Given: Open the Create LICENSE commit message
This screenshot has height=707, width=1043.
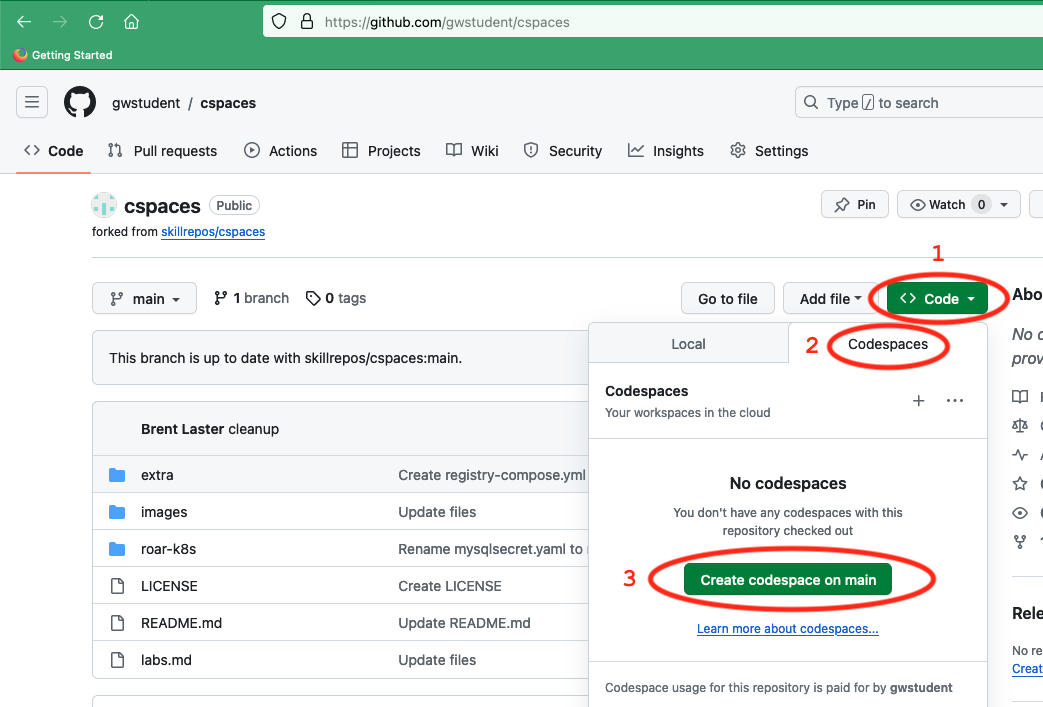Looking at the screenshot, I should tap(450, 586).
